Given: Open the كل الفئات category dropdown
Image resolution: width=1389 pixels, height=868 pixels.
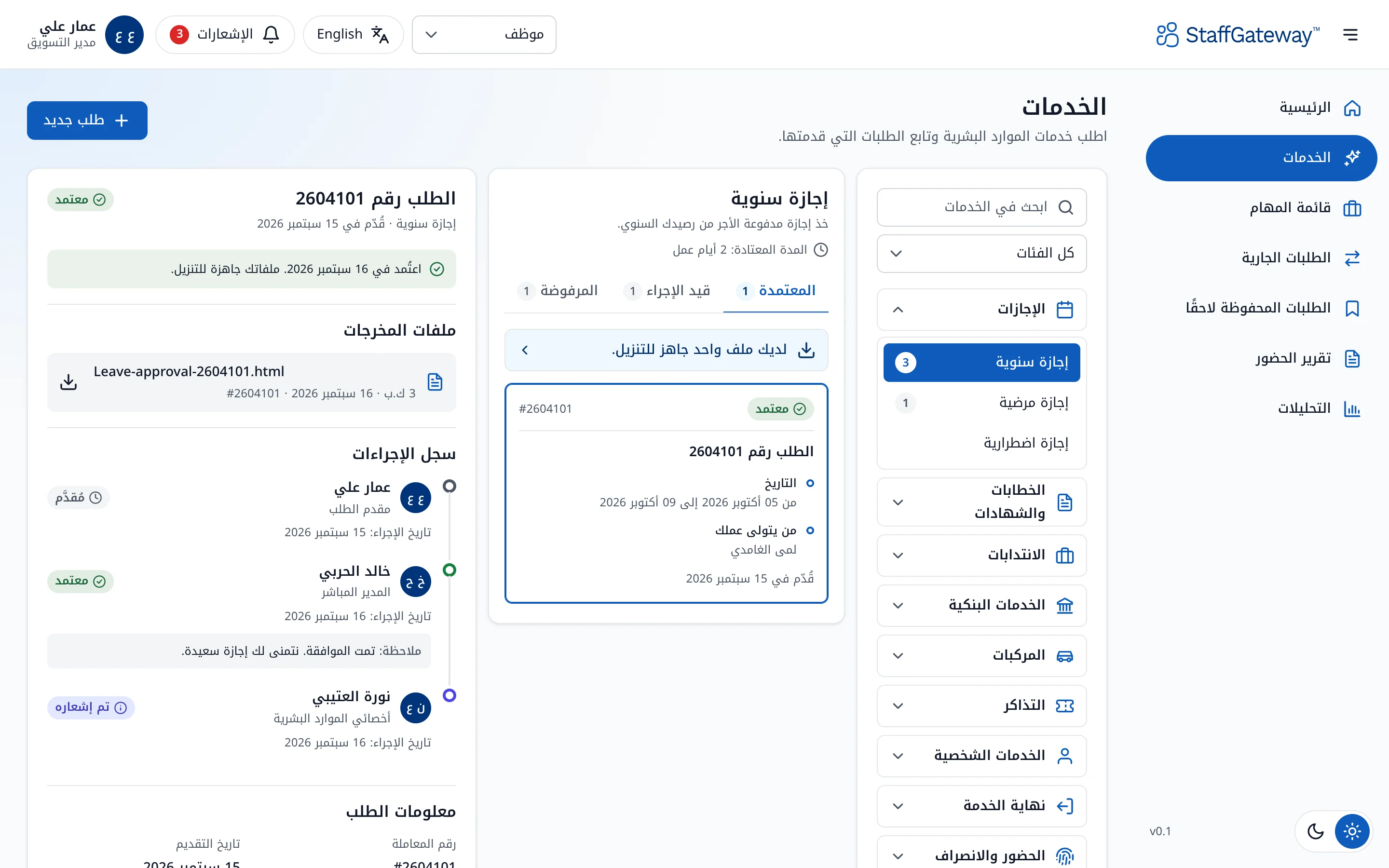Looking at the screenshot, I should (981, 253).
